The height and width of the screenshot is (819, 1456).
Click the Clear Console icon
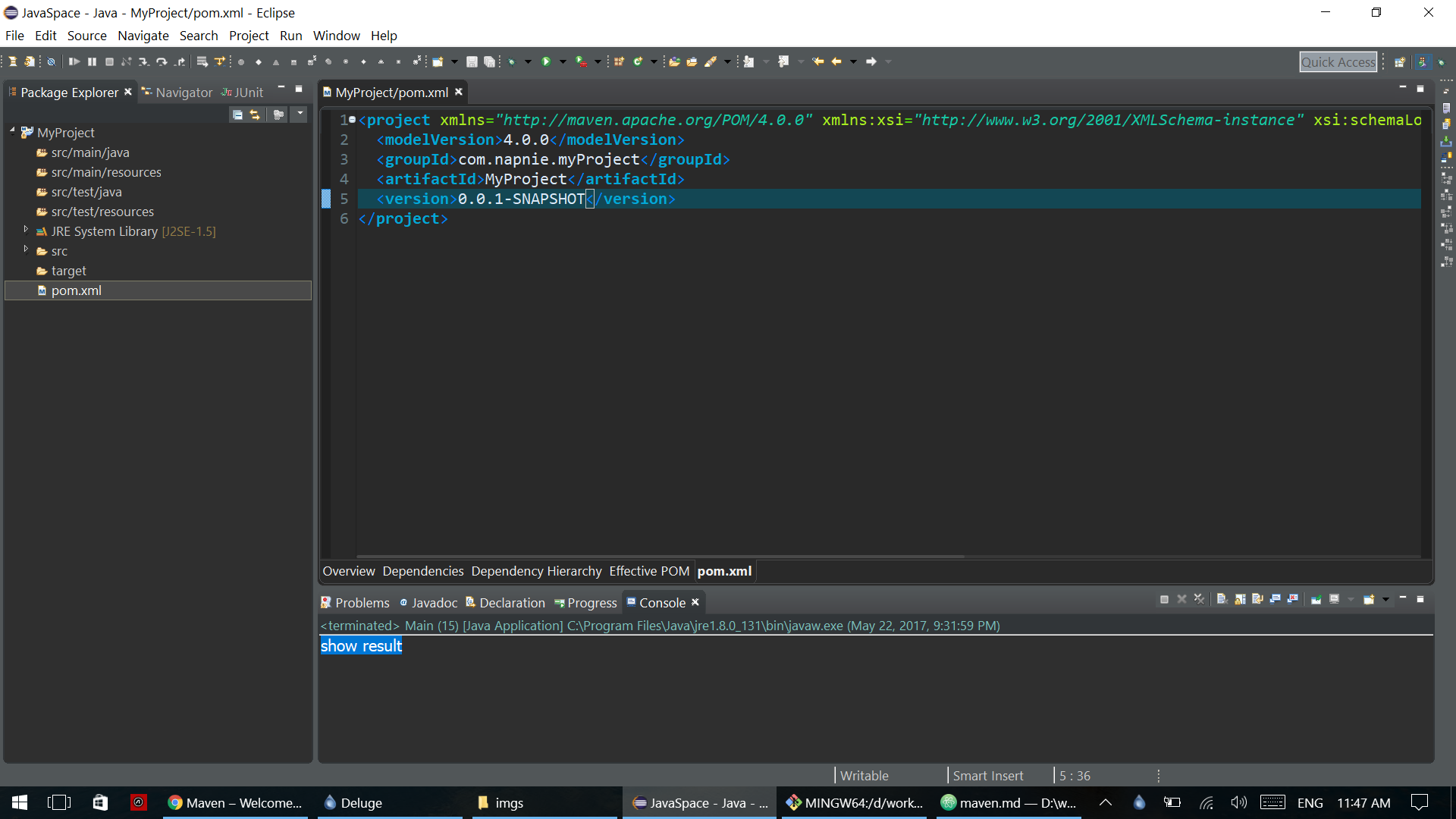pyautogui.click(x=1221, y=599)
